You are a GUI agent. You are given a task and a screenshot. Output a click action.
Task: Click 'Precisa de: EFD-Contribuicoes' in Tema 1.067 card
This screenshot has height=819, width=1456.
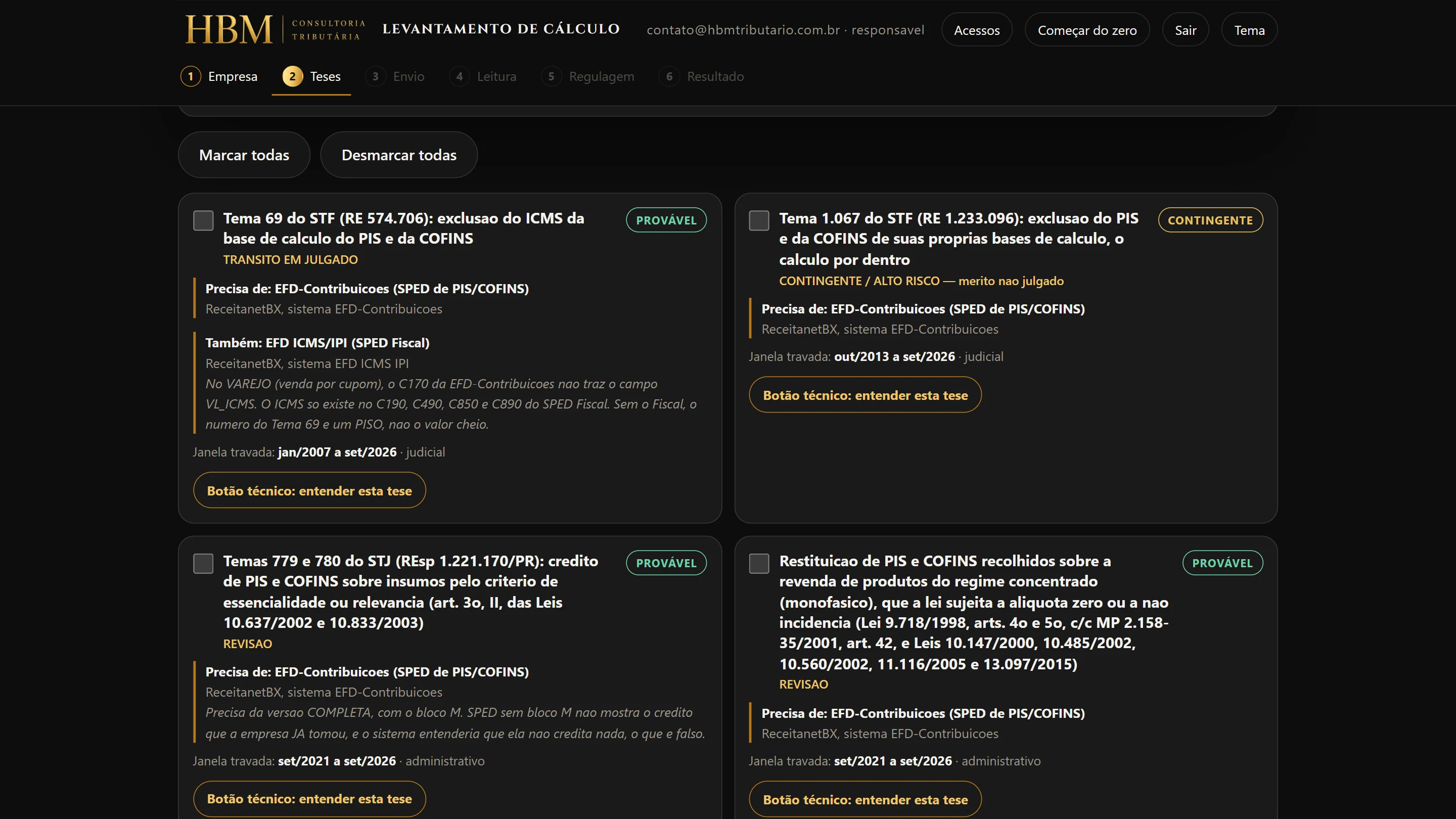[923, 308]
